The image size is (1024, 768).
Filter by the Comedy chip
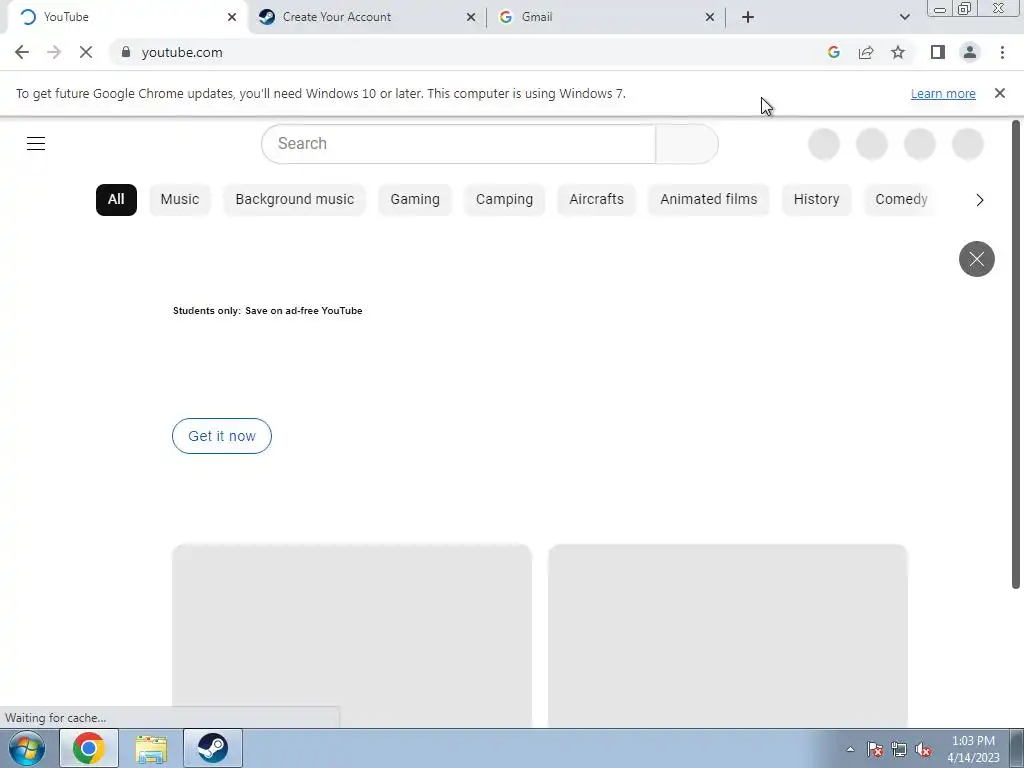pos(901,199)
